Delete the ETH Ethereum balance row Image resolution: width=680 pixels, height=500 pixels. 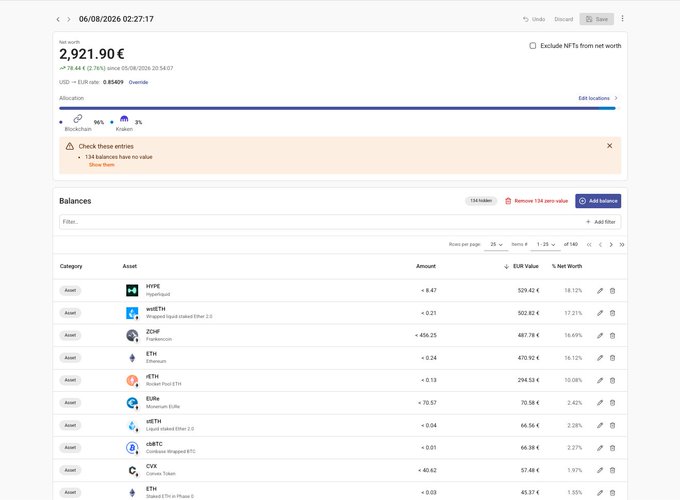click(612, 358)
